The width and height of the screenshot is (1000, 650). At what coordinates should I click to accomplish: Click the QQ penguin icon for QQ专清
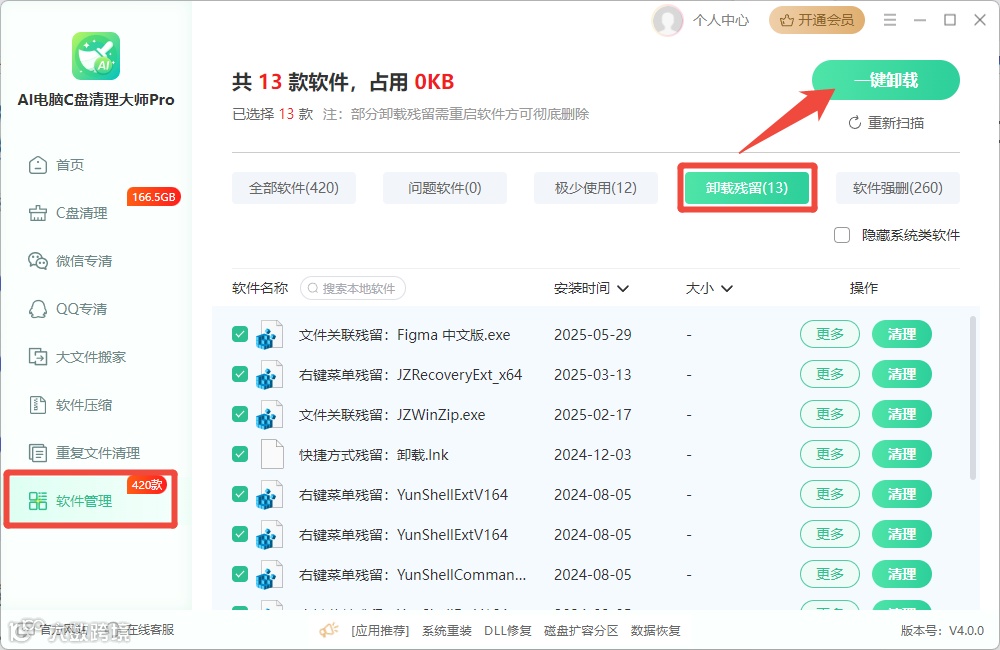pyautogui.click(x=38, y=309)
